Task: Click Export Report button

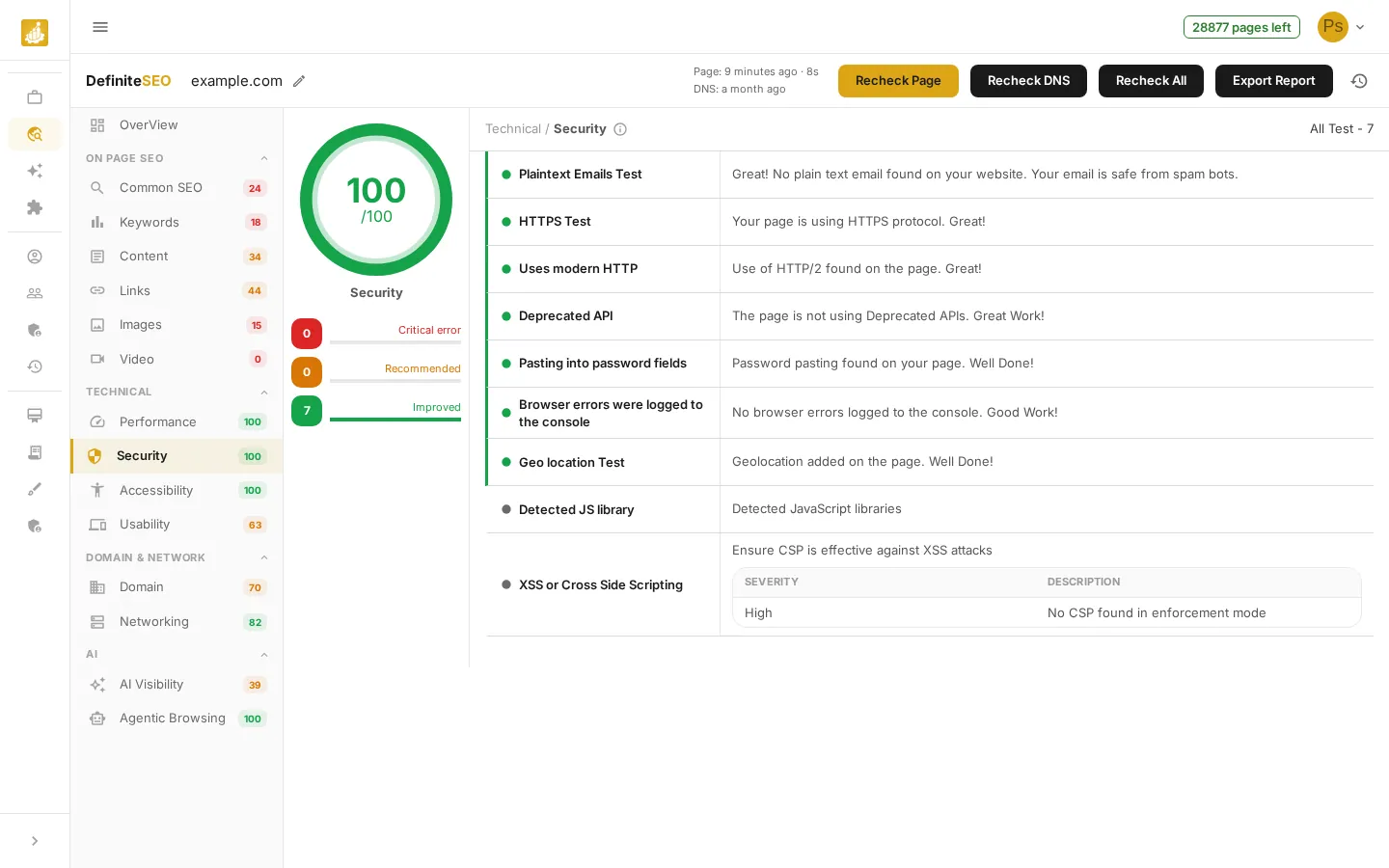Action: 1273,81
